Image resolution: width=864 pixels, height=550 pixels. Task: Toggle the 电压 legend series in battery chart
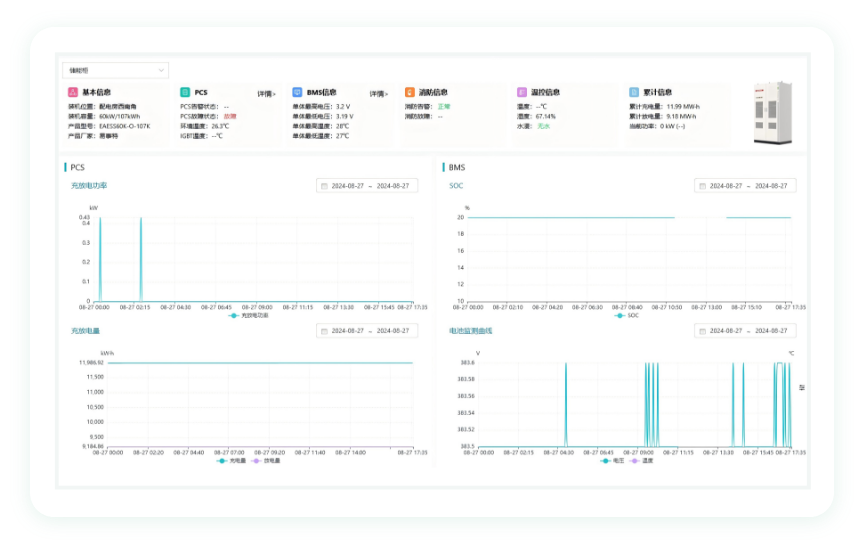pos(612,461)
